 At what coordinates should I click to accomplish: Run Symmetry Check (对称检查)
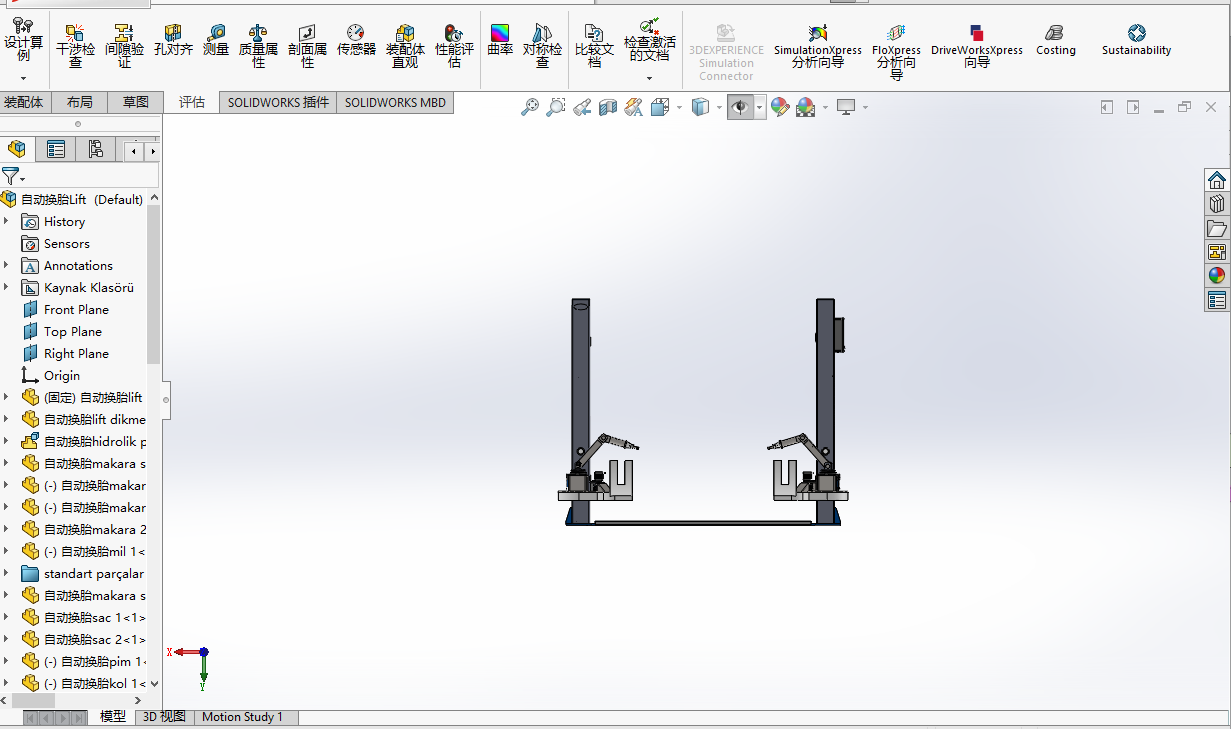click(542, 46)
